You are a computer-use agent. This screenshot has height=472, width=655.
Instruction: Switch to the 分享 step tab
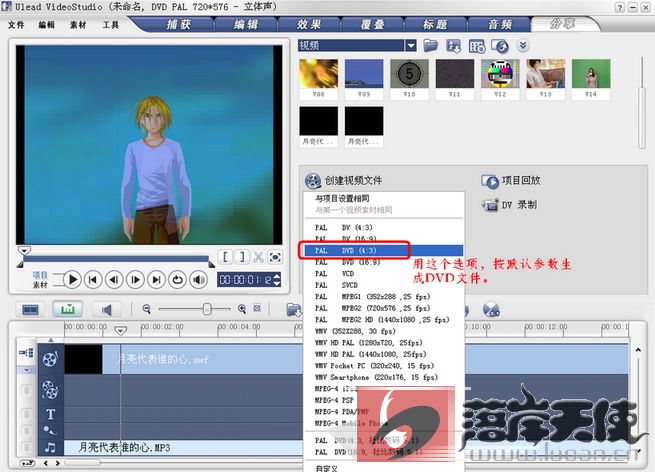point(562,24)
